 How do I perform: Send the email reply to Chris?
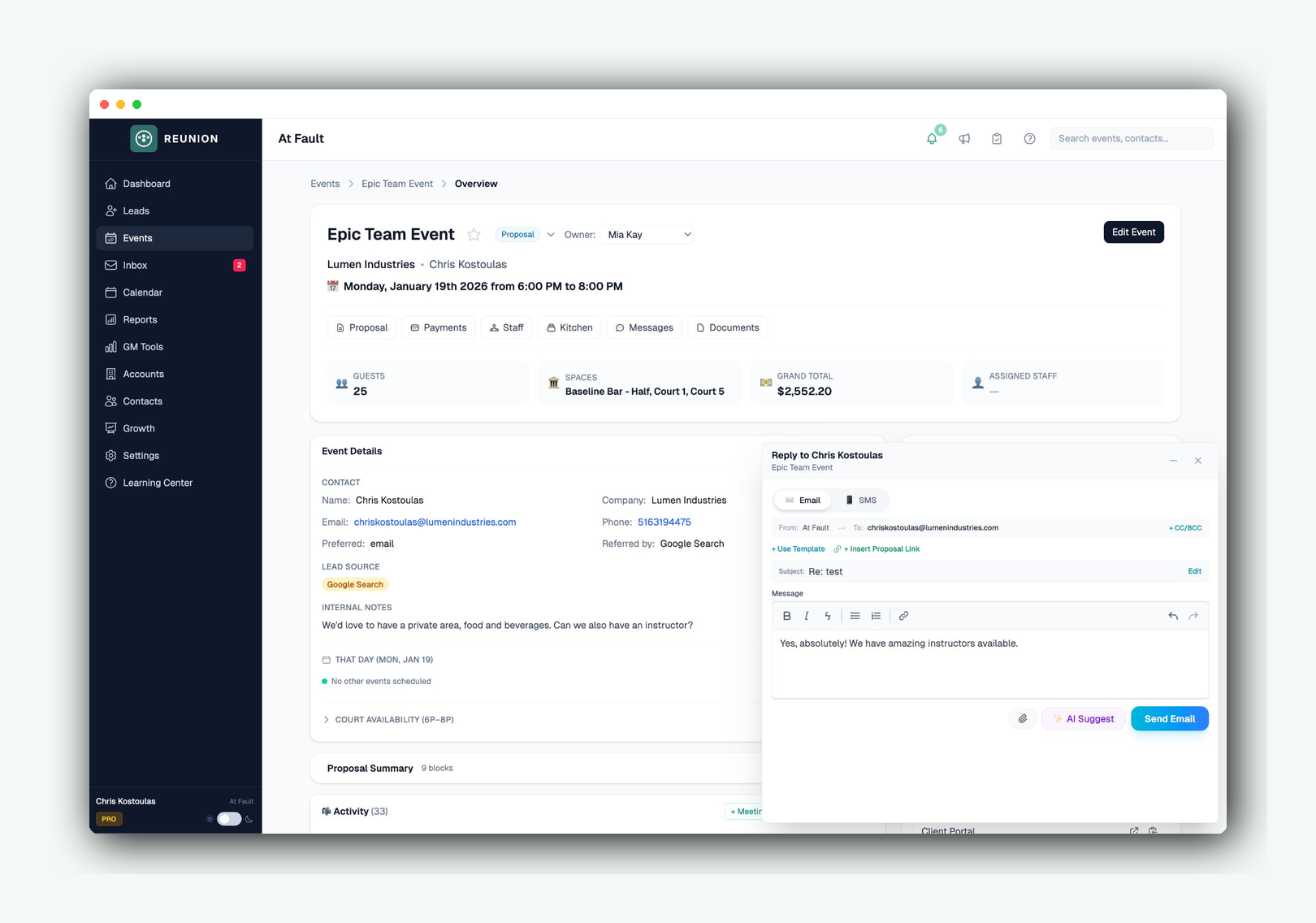pyautogui.click(x=1169, y=718)
